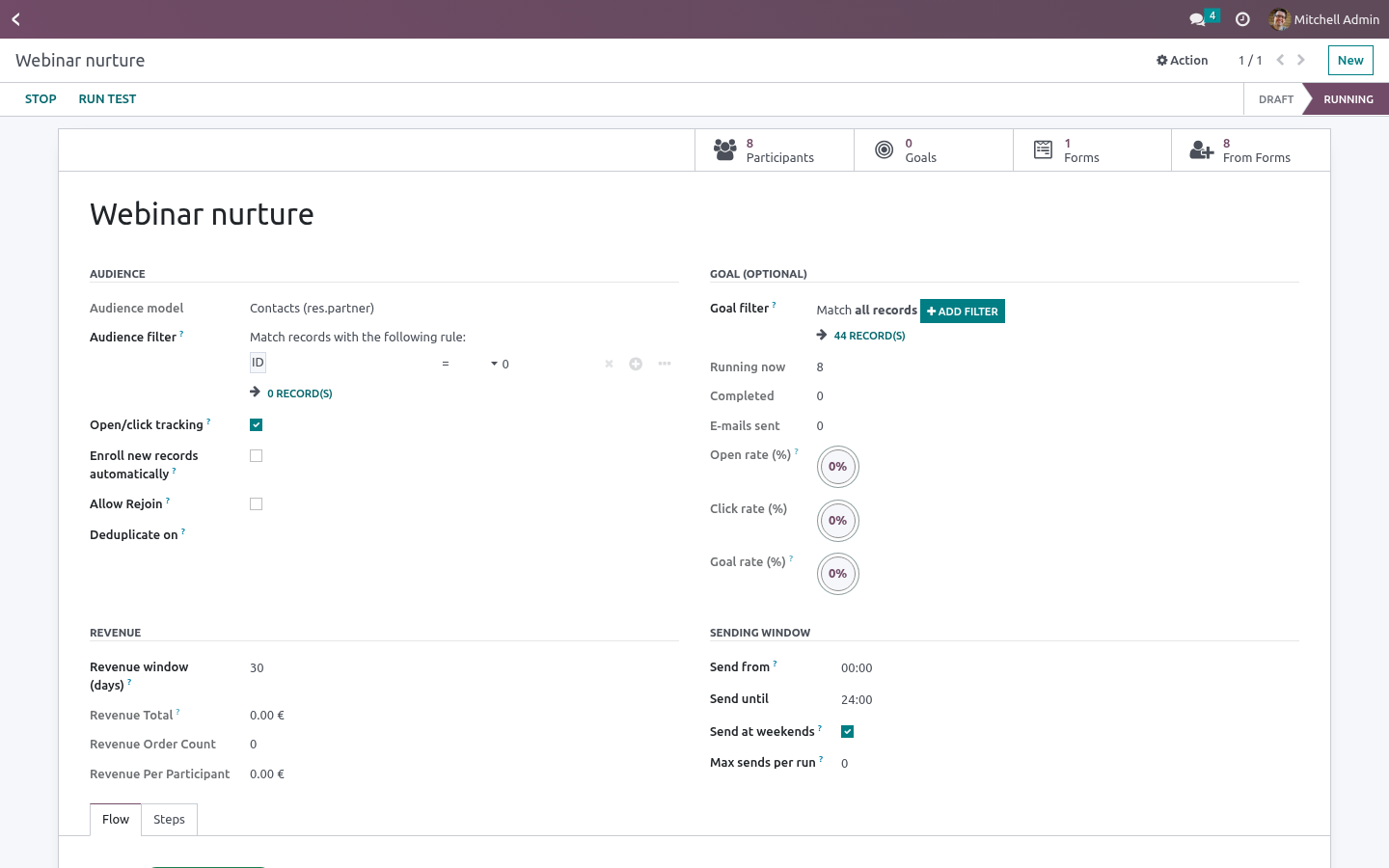Click arrow beside 44 RECORD(S)

click(822, 335)
